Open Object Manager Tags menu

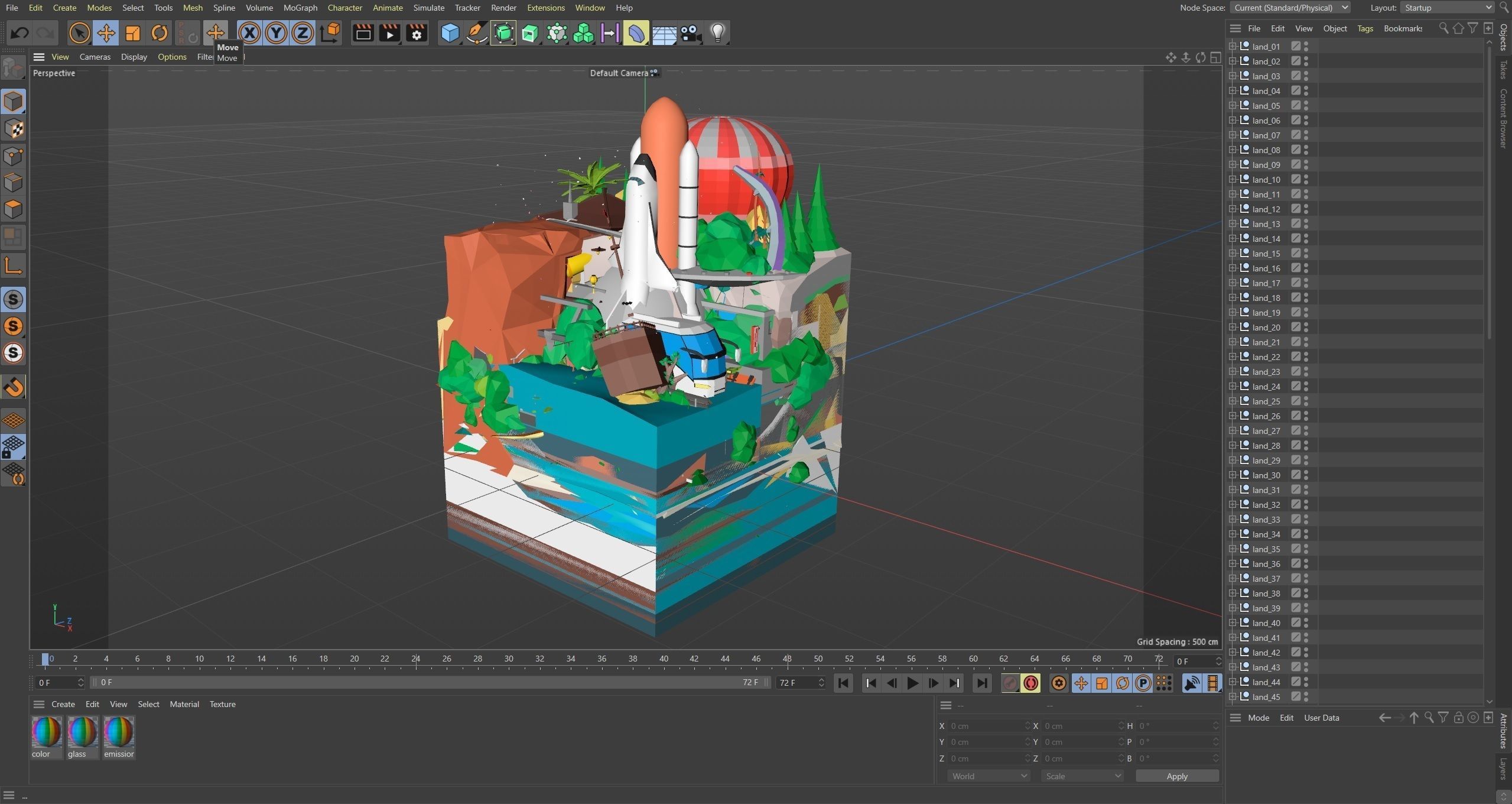tap(1365, 28)
